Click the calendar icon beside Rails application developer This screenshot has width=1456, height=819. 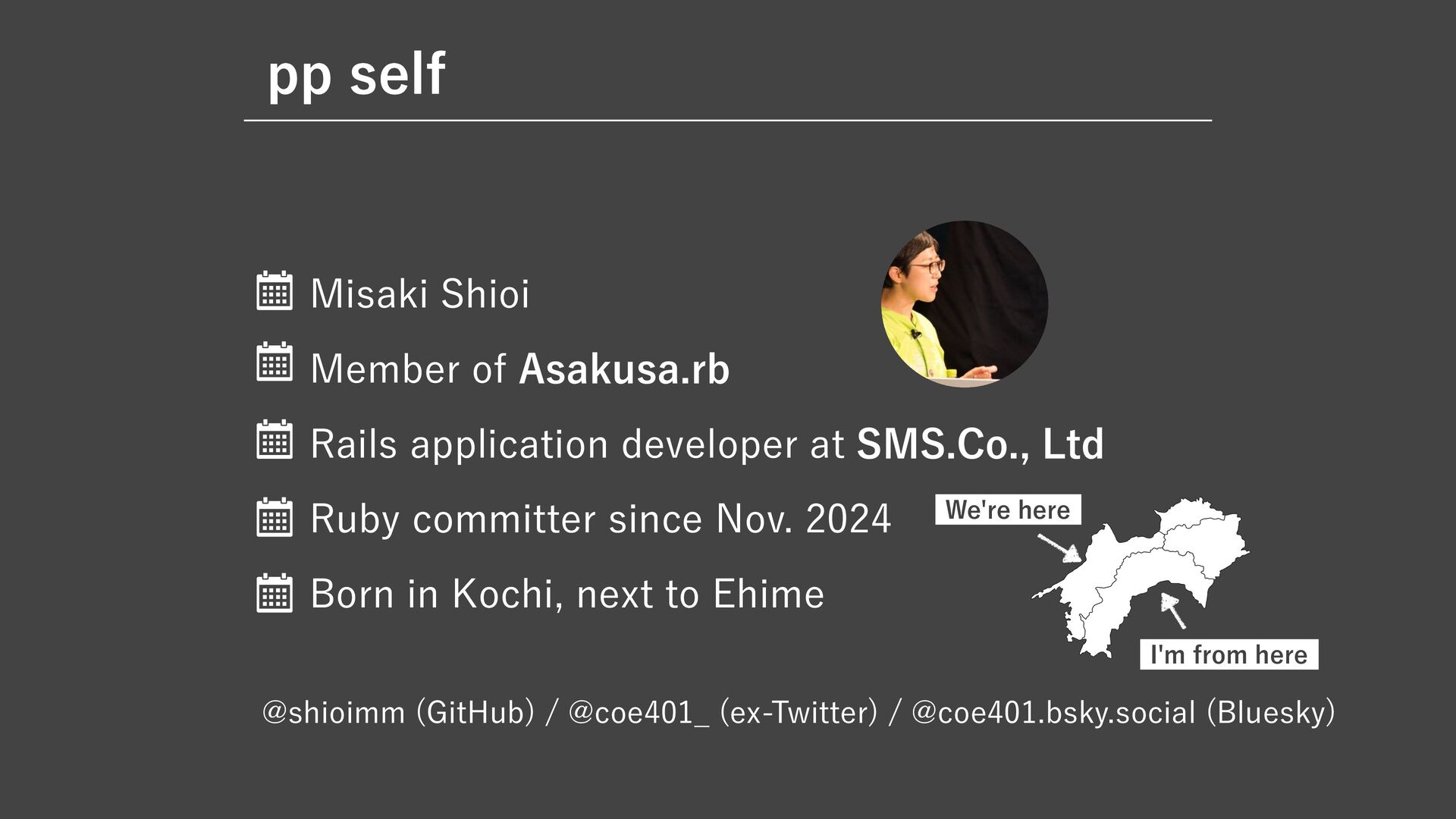click(x=275, y=440)
